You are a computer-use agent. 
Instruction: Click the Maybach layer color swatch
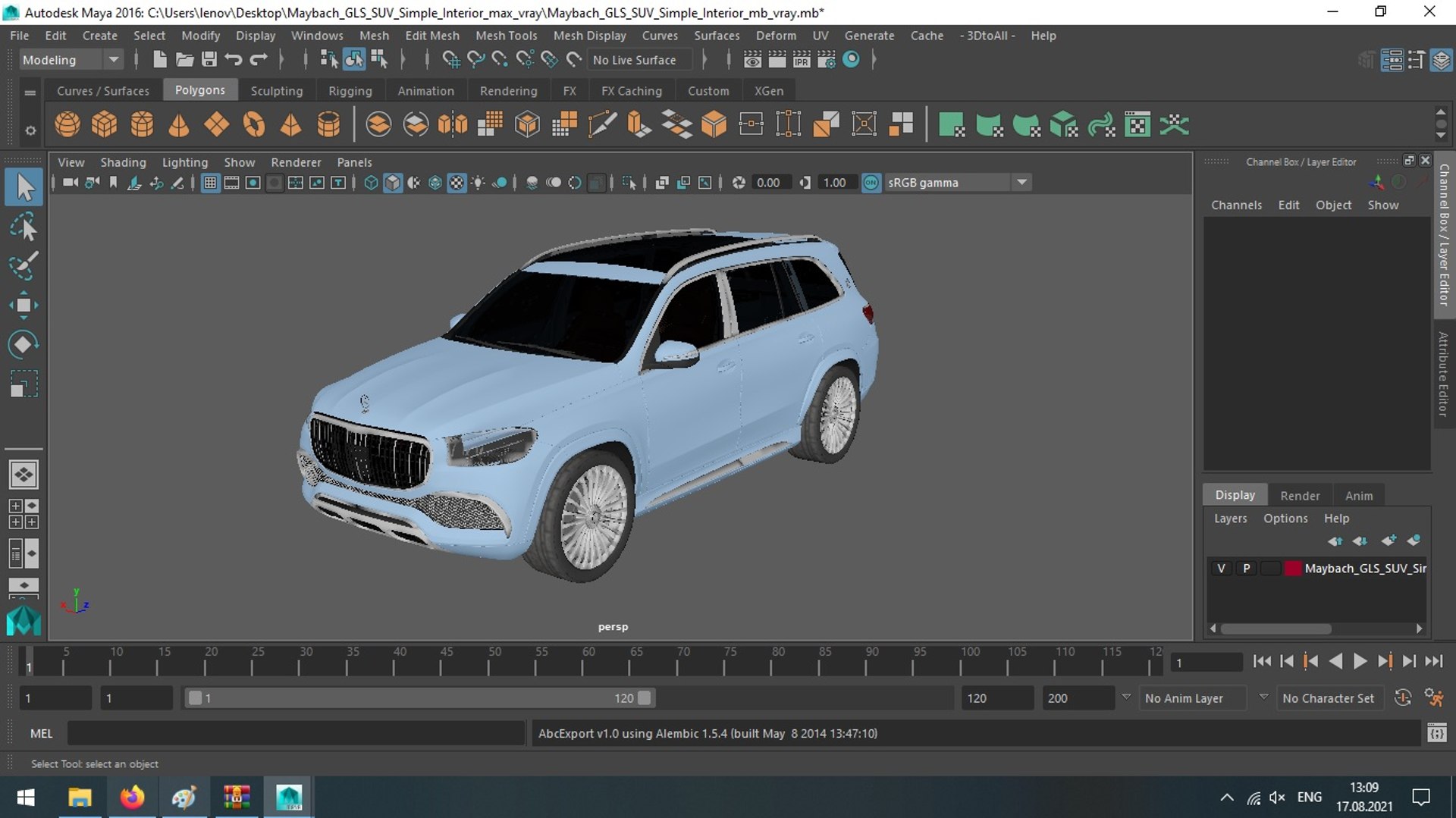pos(1293,569)
